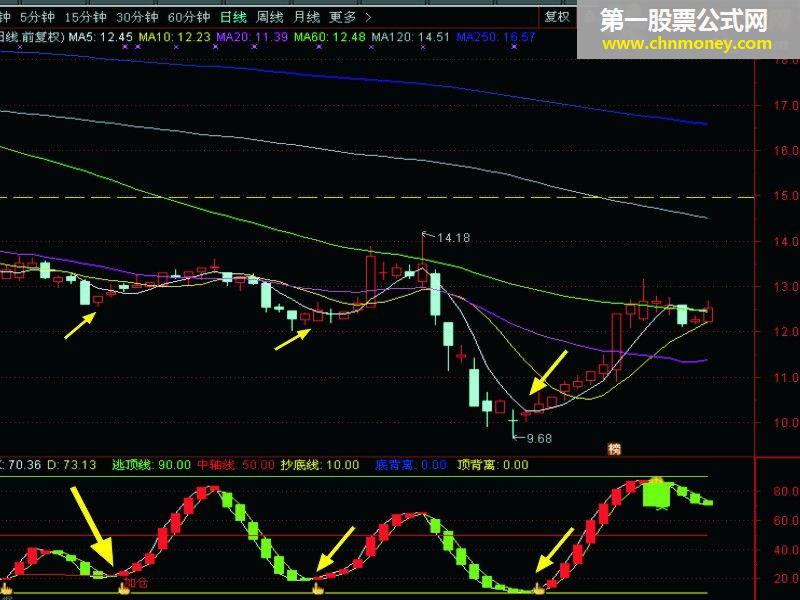Select the MA250: 16.57 indicator label
800x600 pixels.
495,37
